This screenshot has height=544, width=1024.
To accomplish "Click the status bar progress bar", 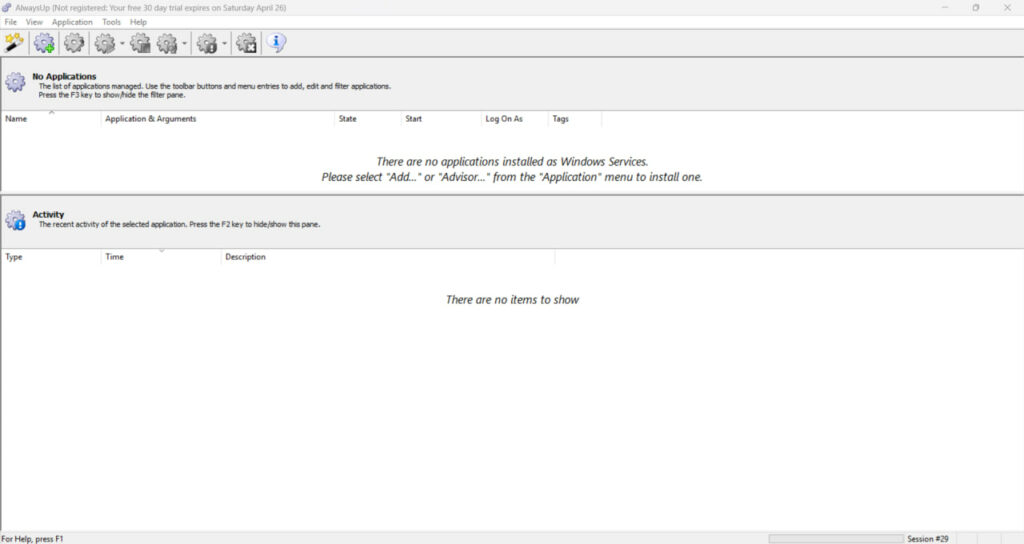I will (836, 539).
